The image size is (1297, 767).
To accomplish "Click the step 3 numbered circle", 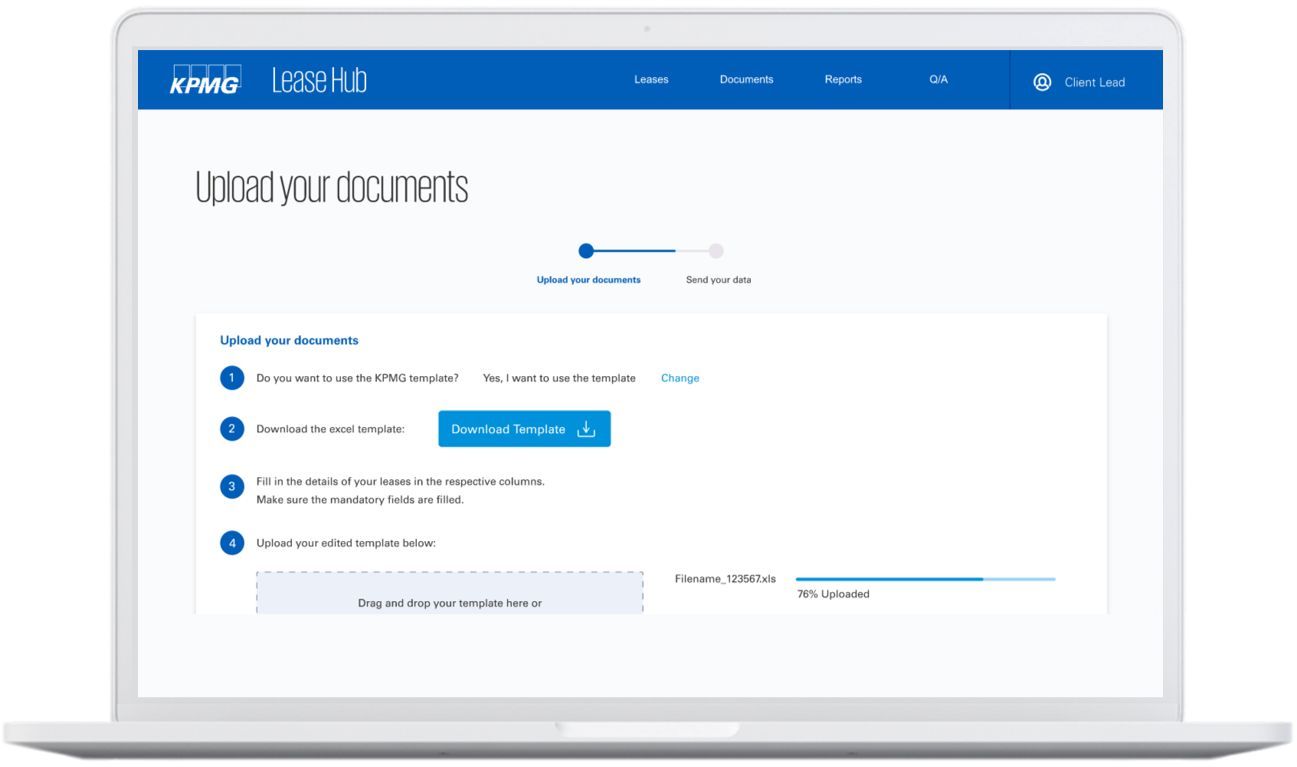I will coord(232,487).
